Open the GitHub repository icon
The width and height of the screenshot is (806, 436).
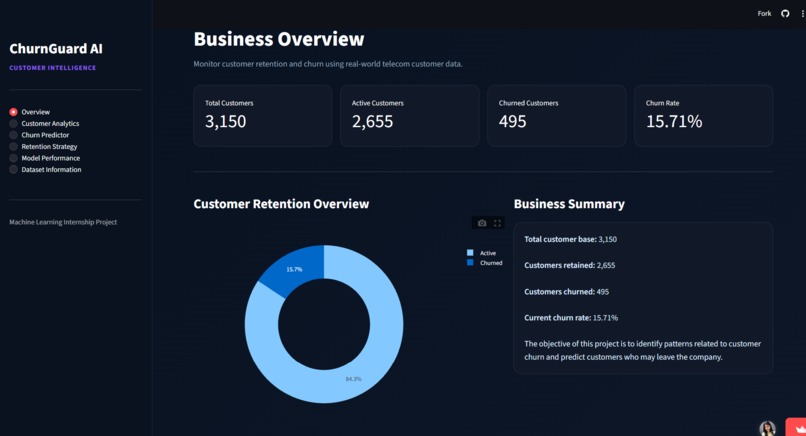pyautogui.click(x=785, y=13)
